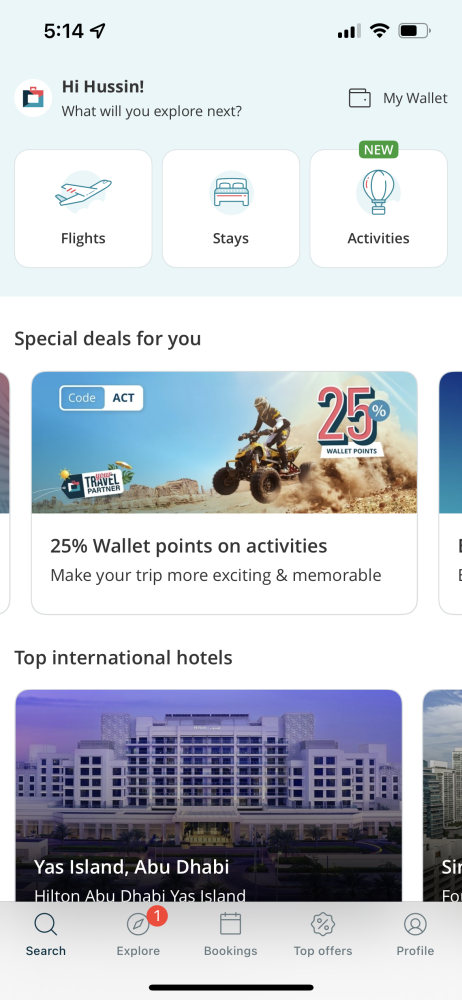The image size is (462, 1000).
Task: Open the next hotel card peeking at right
Action: (442, 795)
